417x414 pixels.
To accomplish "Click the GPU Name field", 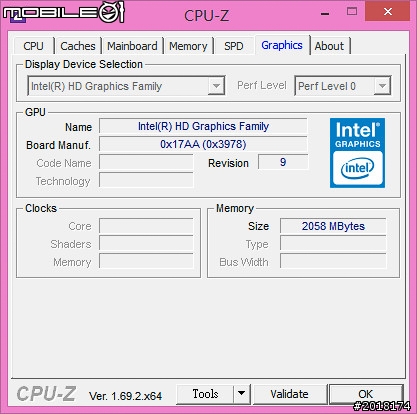I will [203, 126].
